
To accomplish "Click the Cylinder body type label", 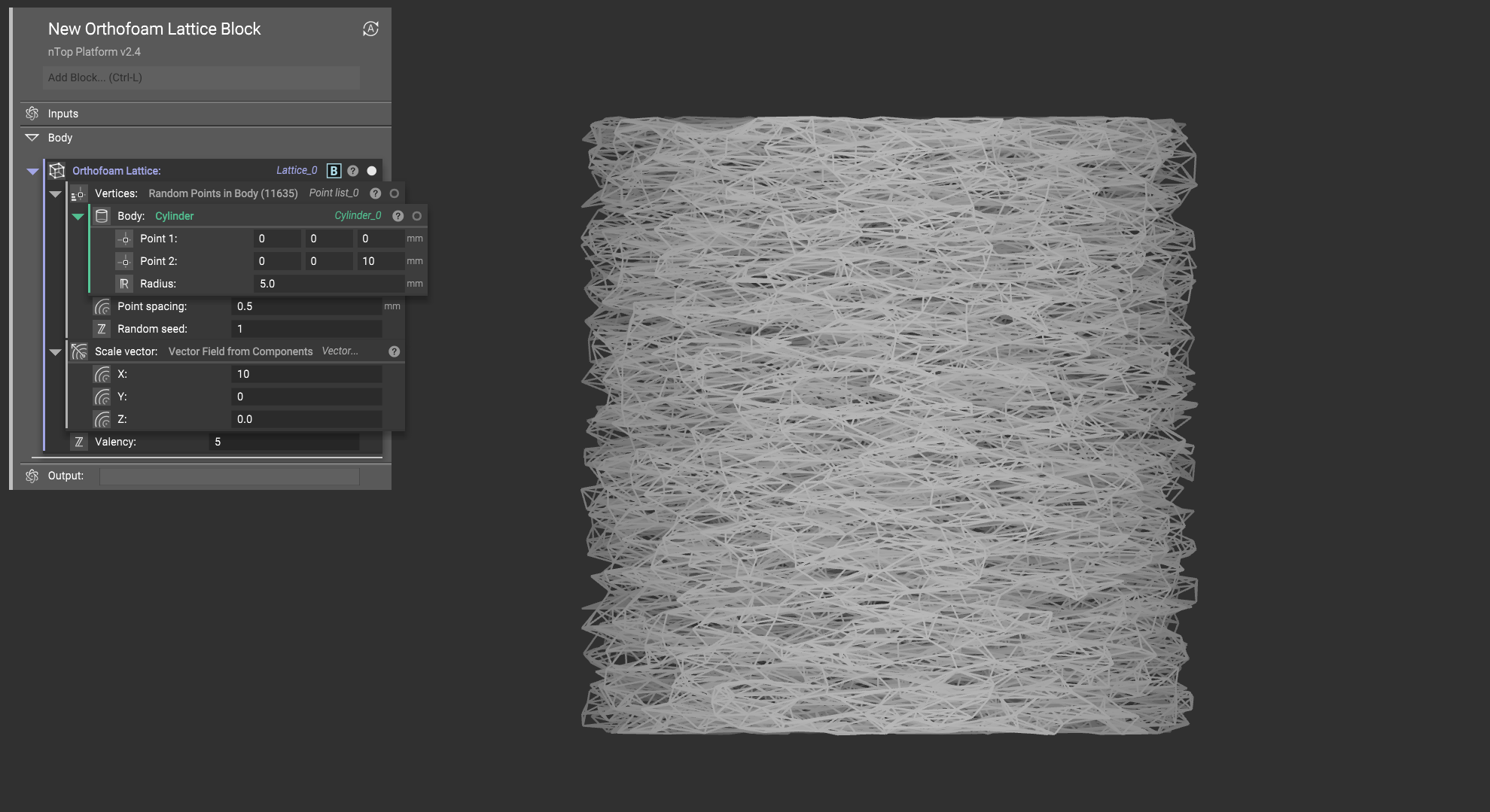I will click(x=174, y=216).
